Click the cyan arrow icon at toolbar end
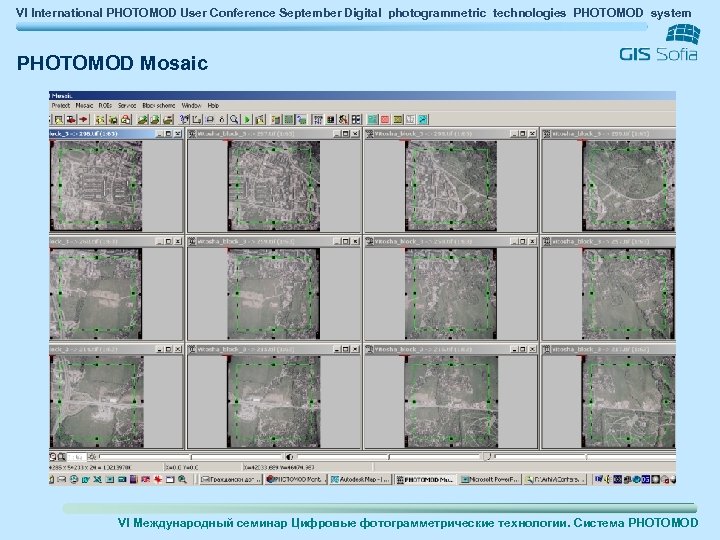This screenshot has height=540, width=720. coord(423,119)
